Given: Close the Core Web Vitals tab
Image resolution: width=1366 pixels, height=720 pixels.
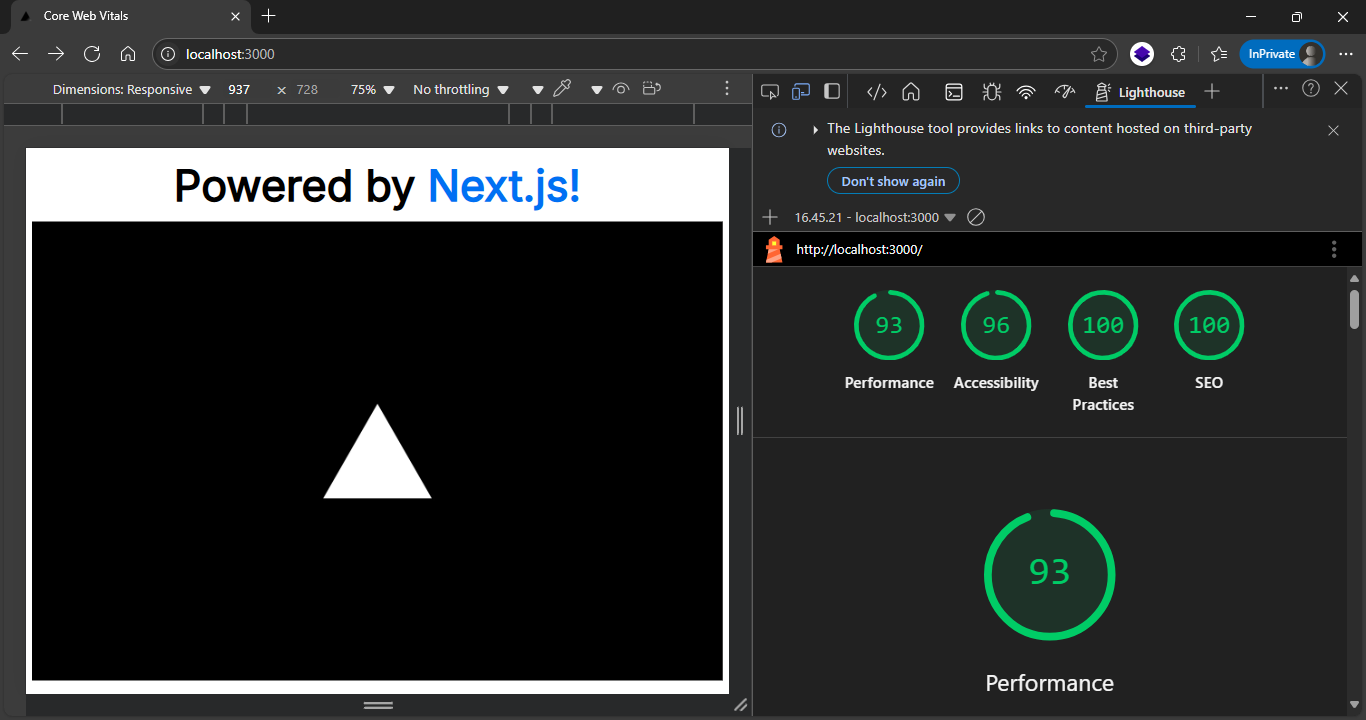Looking at the screenshot, I should (x=236, y=16).
